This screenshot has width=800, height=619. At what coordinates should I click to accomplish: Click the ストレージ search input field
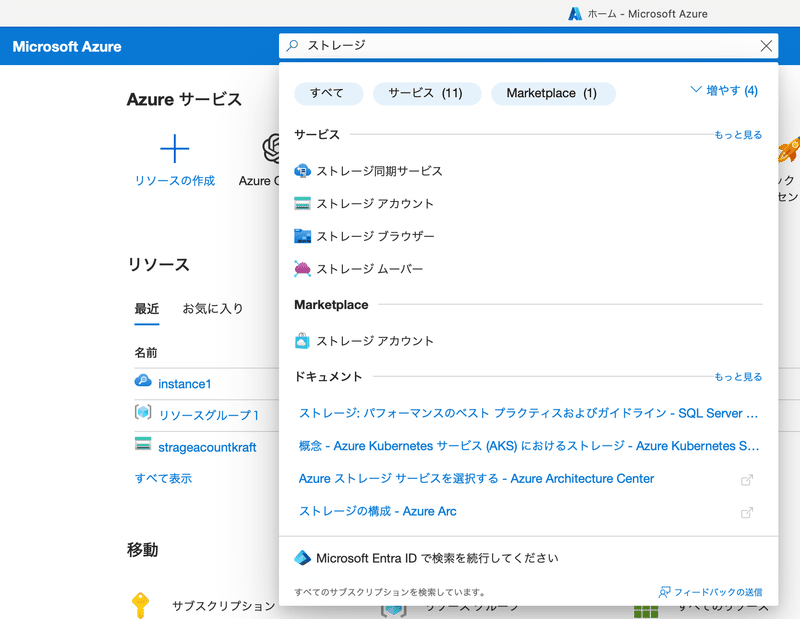click(529, 46)
